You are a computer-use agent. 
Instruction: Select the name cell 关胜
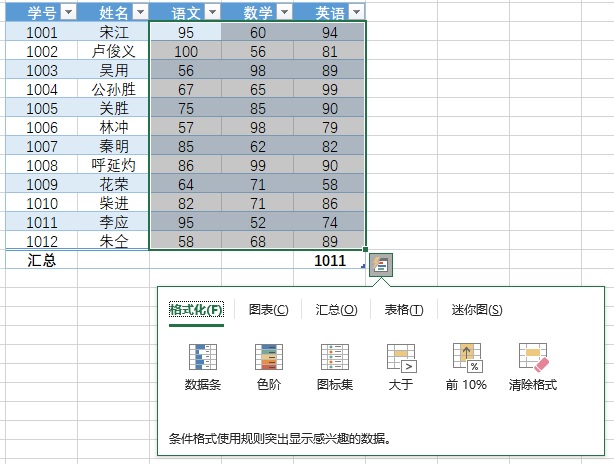113,108
